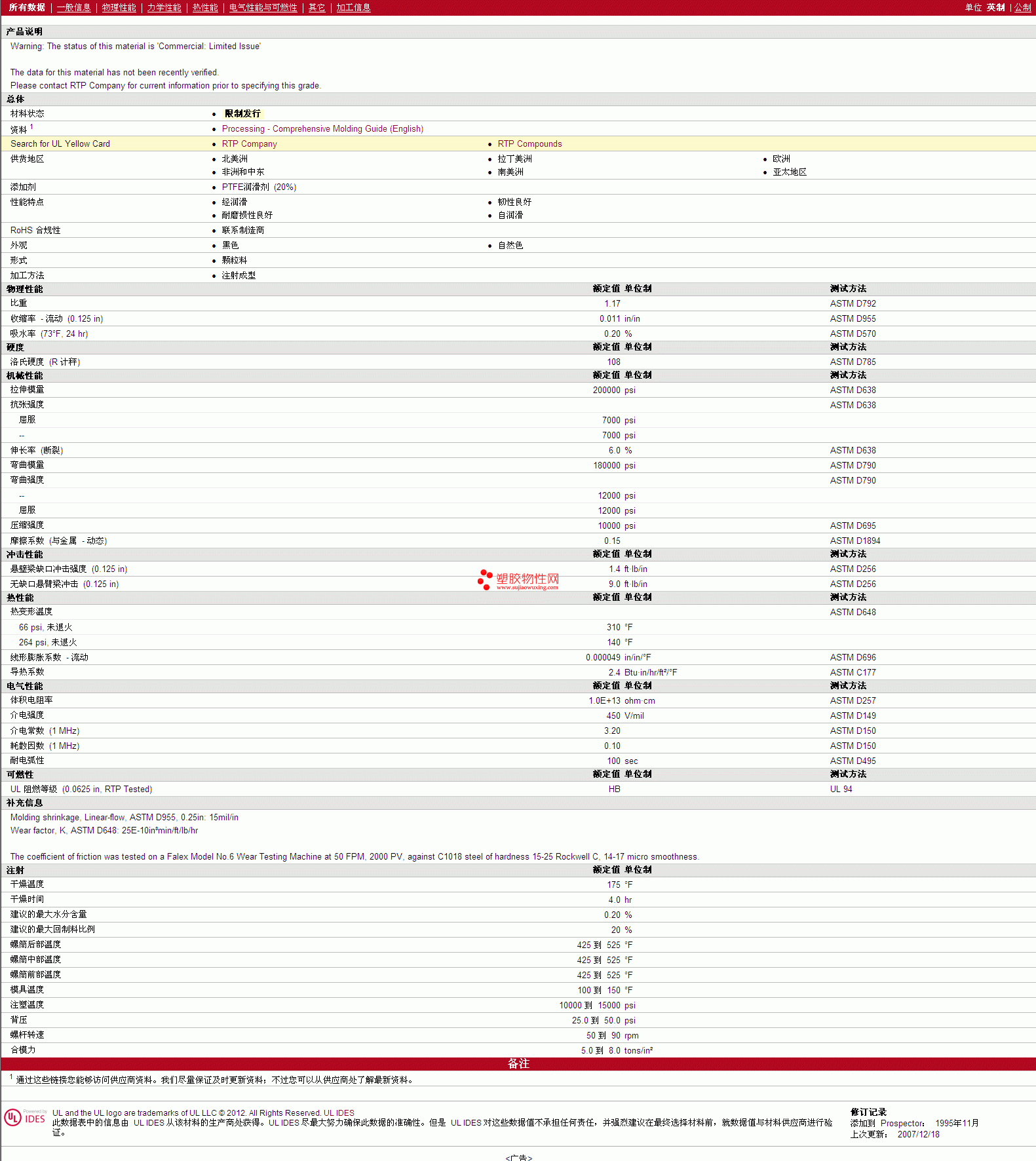The height and width of the screenshot is (1161, 1036).
Task: Open the 所有数据 tab
Action: 27,7
